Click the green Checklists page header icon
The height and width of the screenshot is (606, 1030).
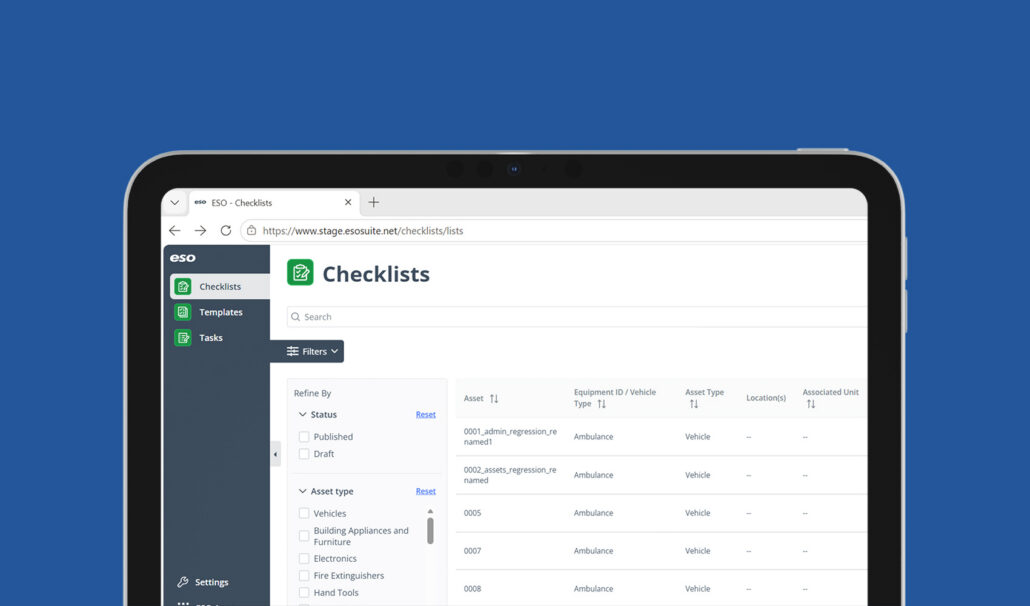(x=300, y=272)
